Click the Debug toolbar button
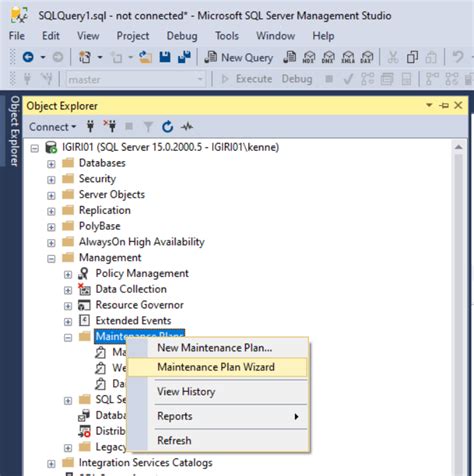This screenshot has width=474, height=476. coord(297,79)
